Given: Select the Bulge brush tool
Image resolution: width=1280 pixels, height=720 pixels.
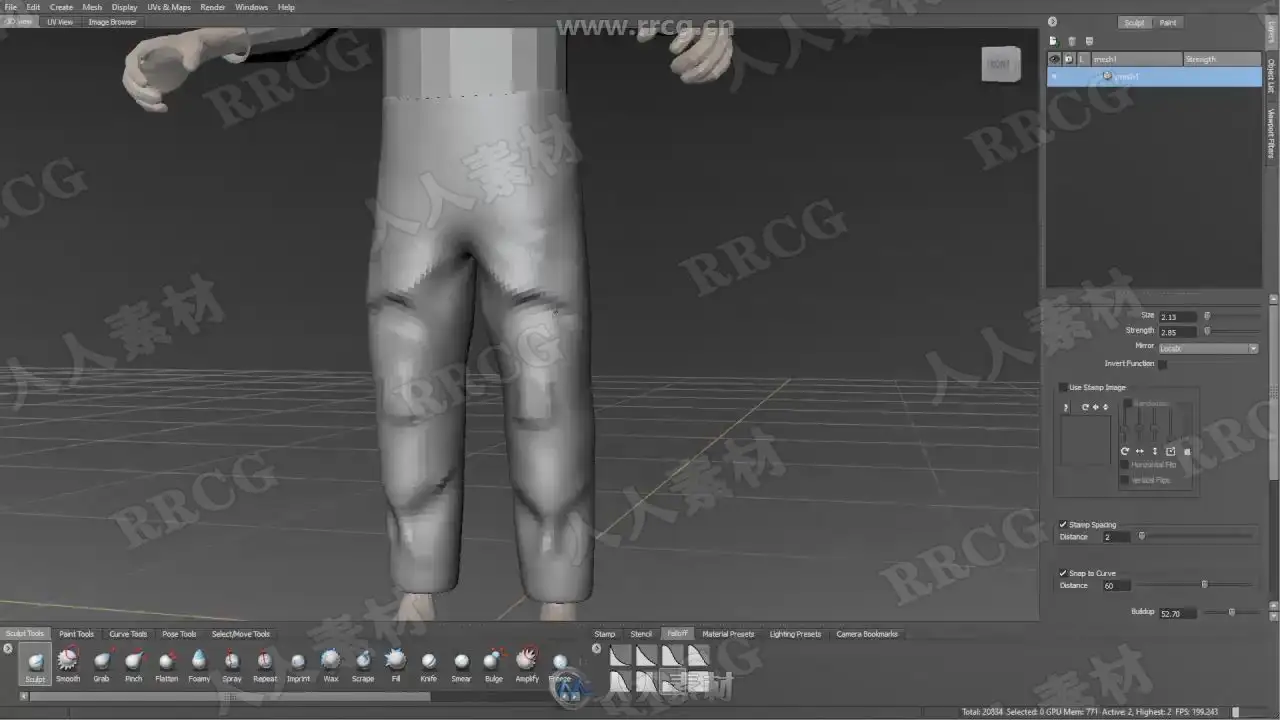Looking at the screenshot, I should pyautogui.click(x=494, y=664).
